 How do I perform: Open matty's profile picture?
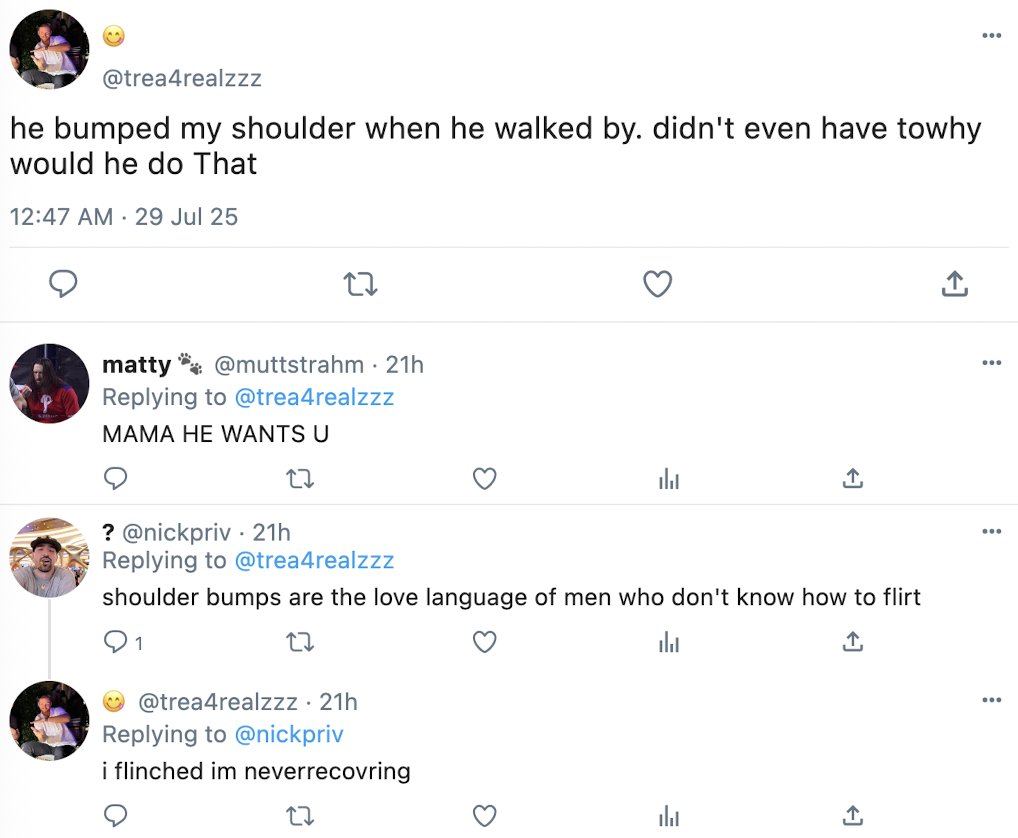coord(49,384)
